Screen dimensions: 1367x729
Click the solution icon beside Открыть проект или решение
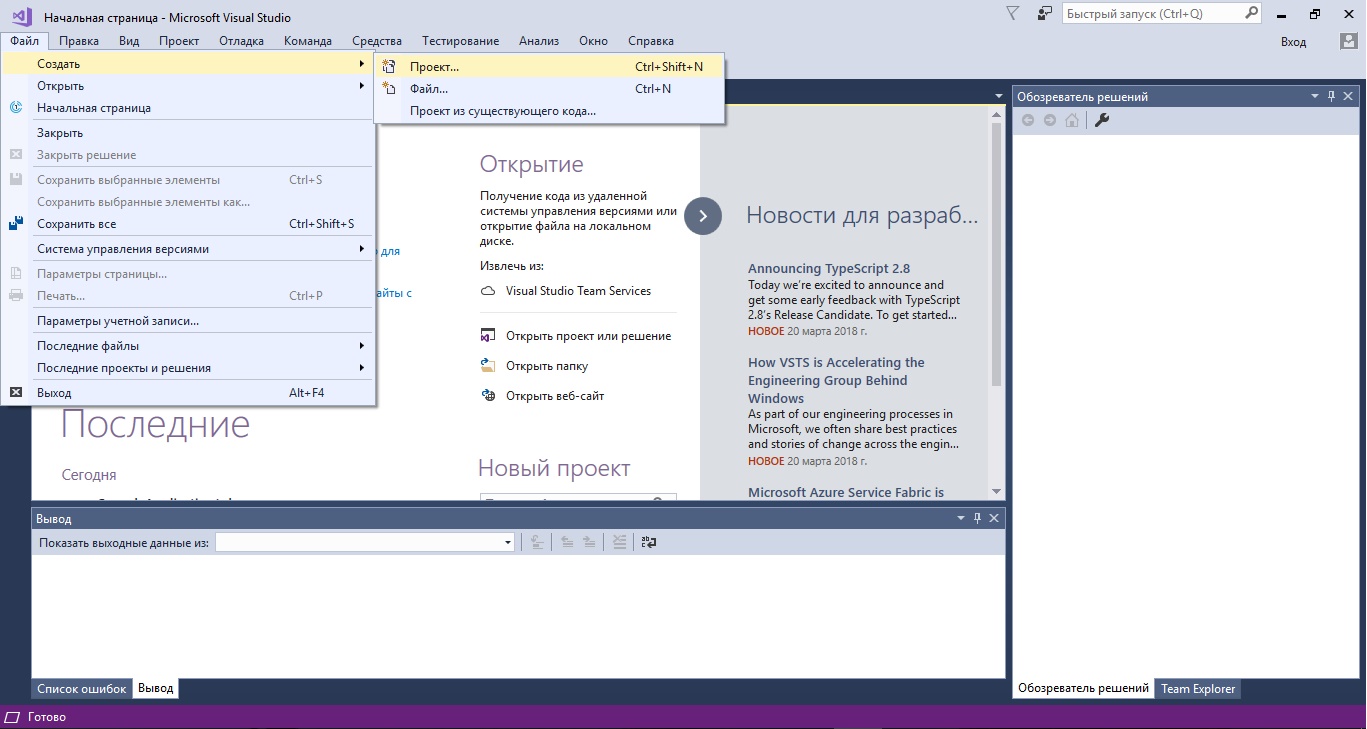488,336
